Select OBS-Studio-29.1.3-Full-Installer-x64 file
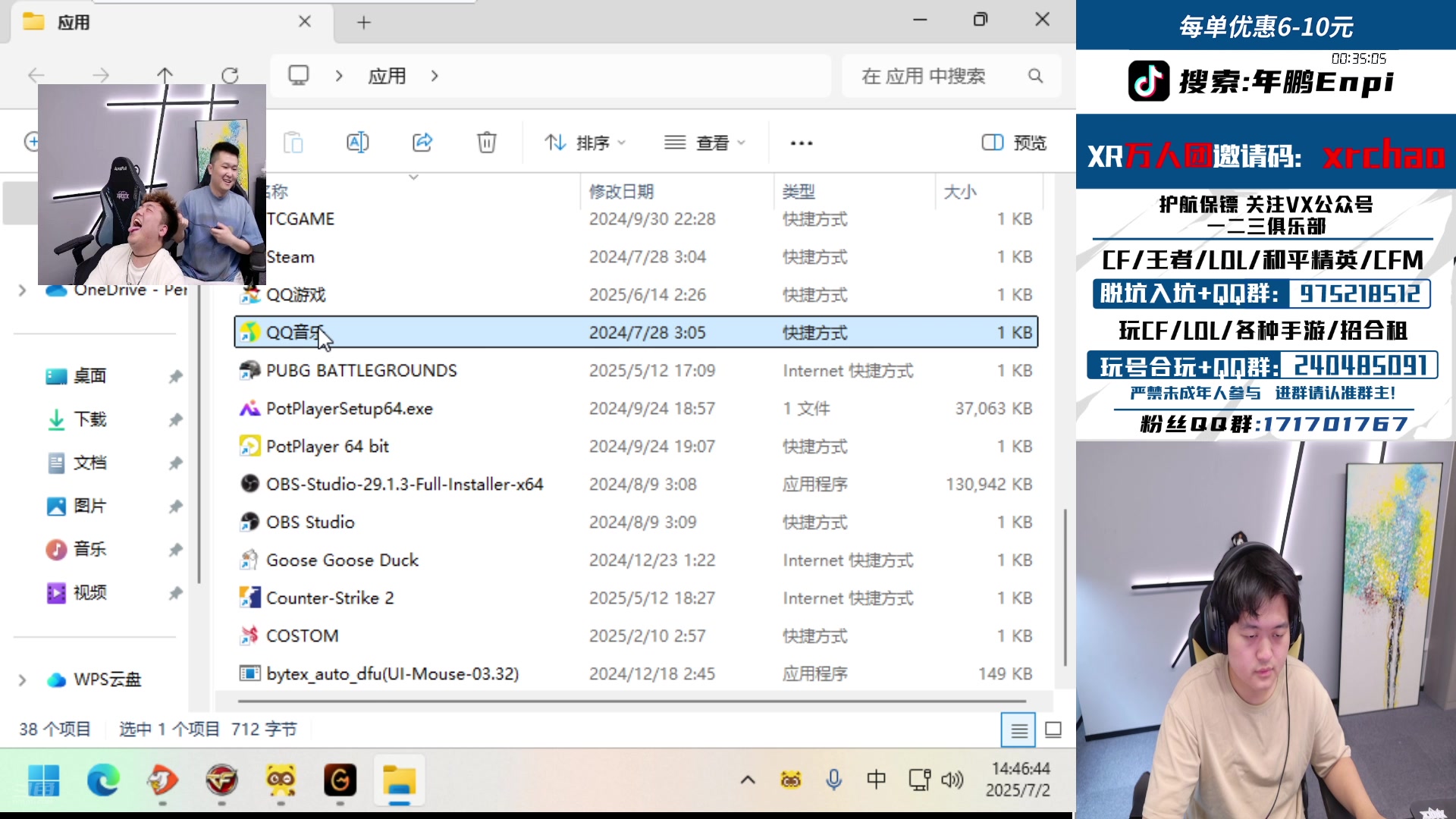The width and height of the screenshot is (1456, 819). coord(636,484)
